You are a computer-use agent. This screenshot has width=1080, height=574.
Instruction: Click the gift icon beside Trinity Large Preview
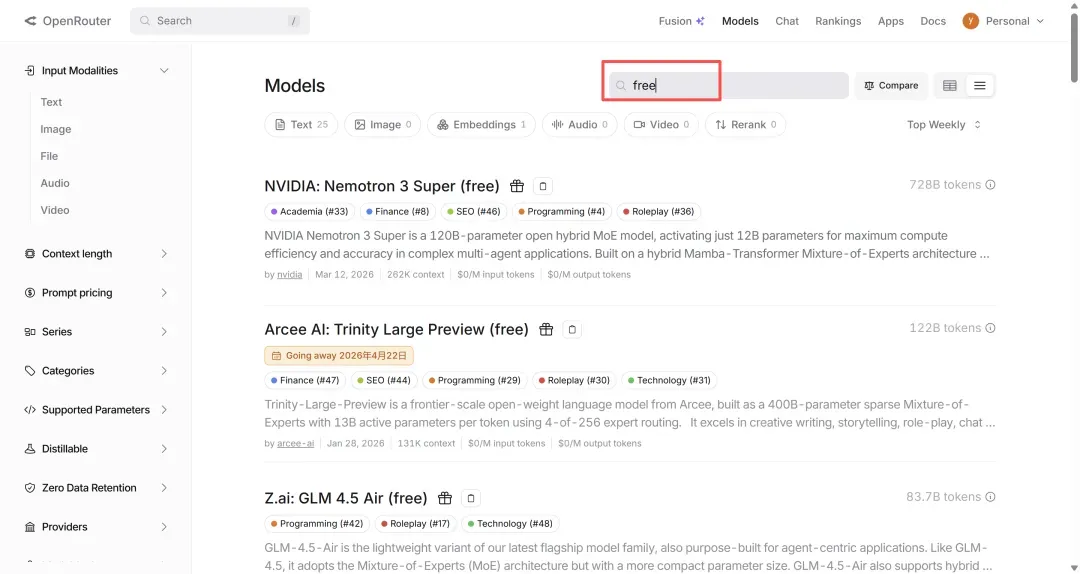click(x=546, y=329)
